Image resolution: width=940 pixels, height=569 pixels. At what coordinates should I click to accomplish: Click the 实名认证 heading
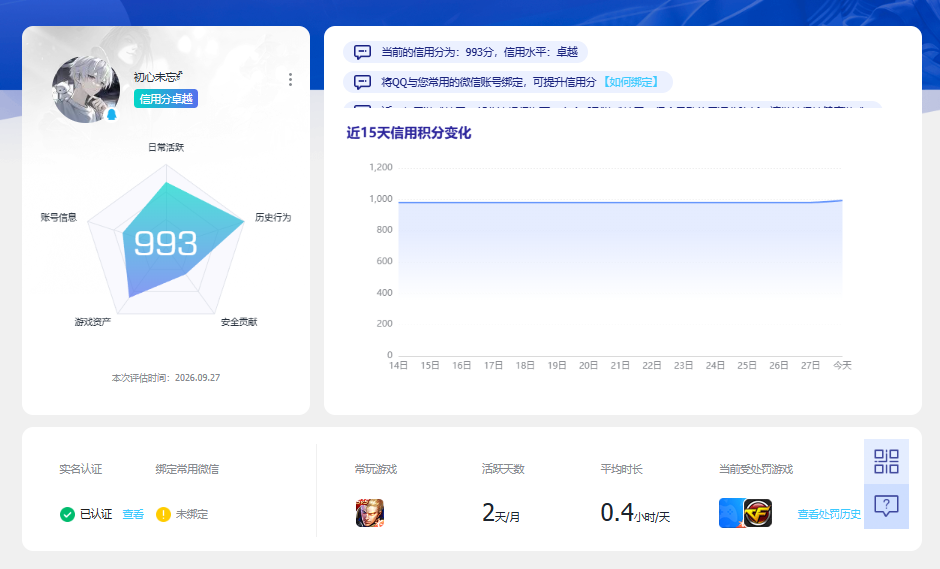pos(80,469)
